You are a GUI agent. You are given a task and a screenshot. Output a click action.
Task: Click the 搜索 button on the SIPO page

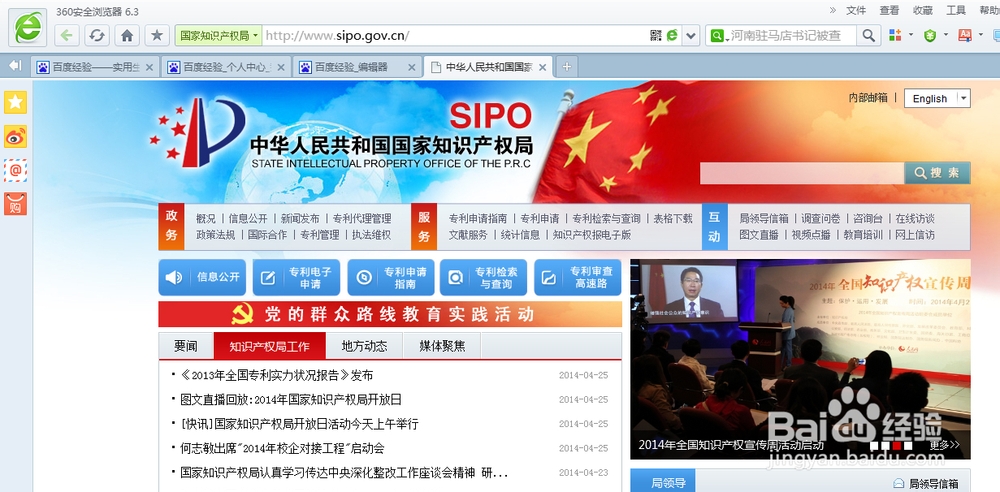click(937, 173)
